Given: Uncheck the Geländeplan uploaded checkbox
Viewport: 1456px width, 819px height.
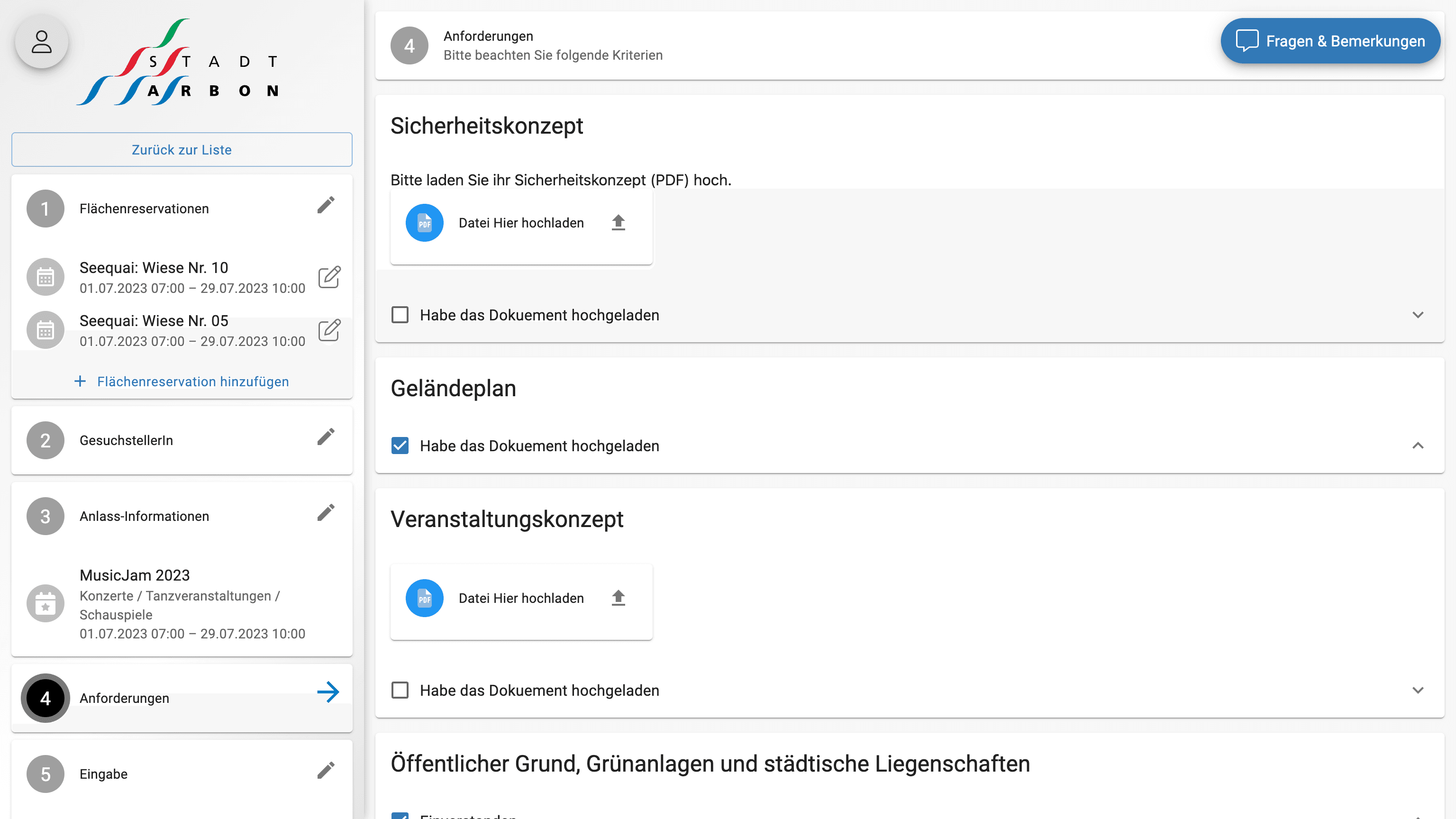Looking at the screenshot, I should tap(400, 446).
